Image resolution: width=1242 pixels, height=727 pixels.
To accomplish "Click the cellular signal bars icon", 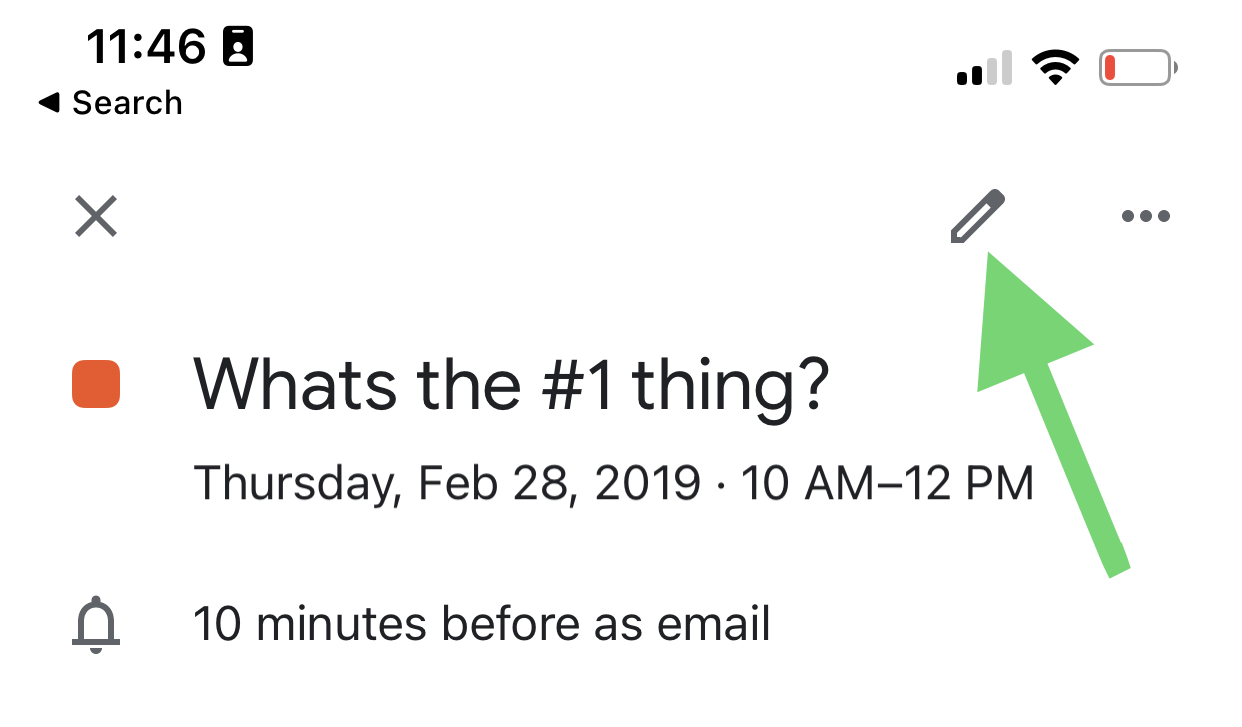I will pyautogui.click(x=985, y=70).
